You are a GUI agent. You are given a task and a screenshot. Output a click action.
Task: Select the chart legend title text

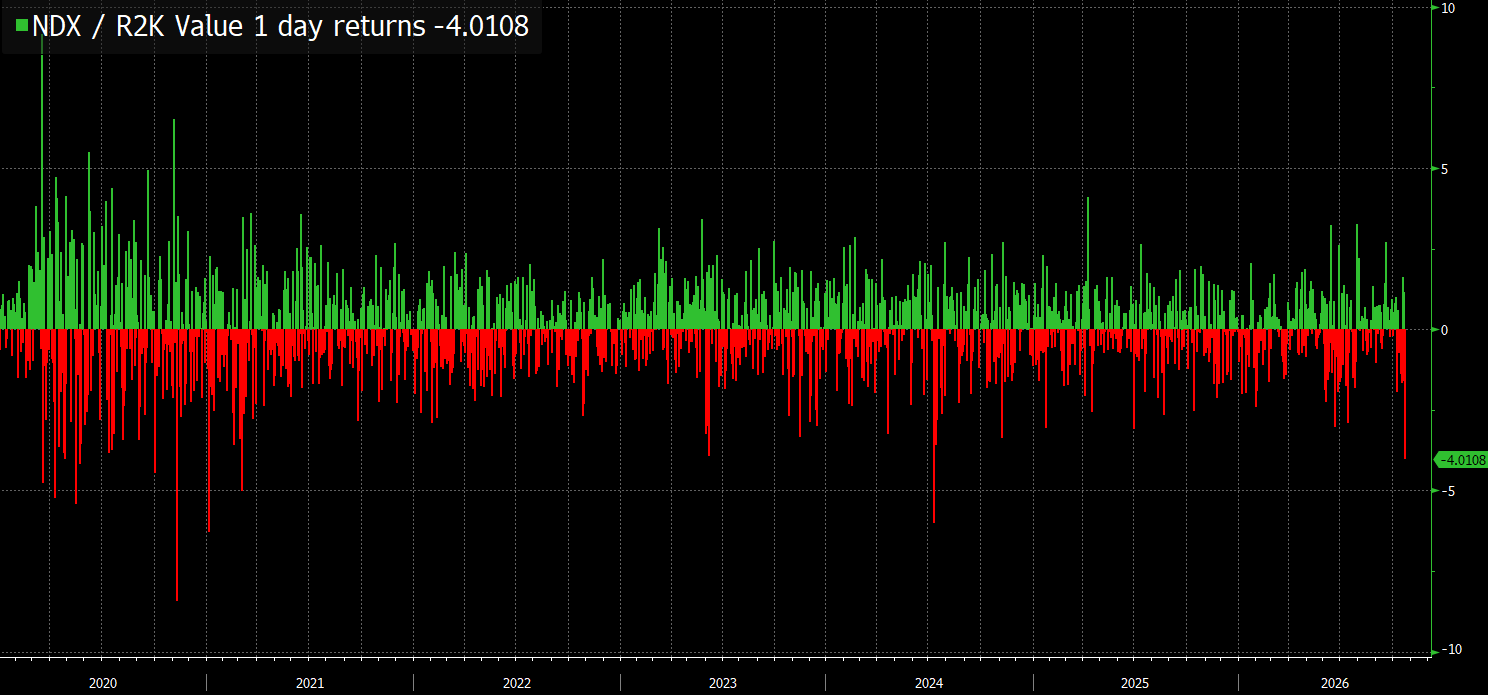pos(280,27)
